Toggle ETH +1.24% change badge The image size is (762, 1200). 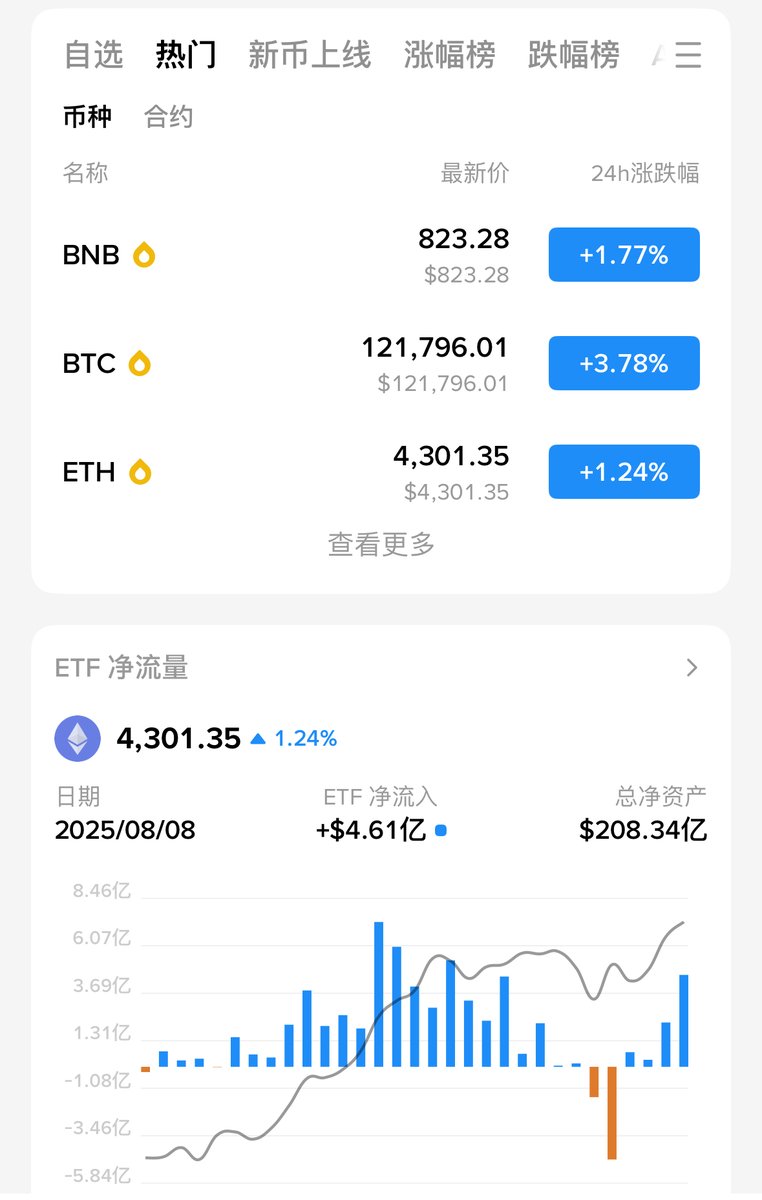(624, 471)
